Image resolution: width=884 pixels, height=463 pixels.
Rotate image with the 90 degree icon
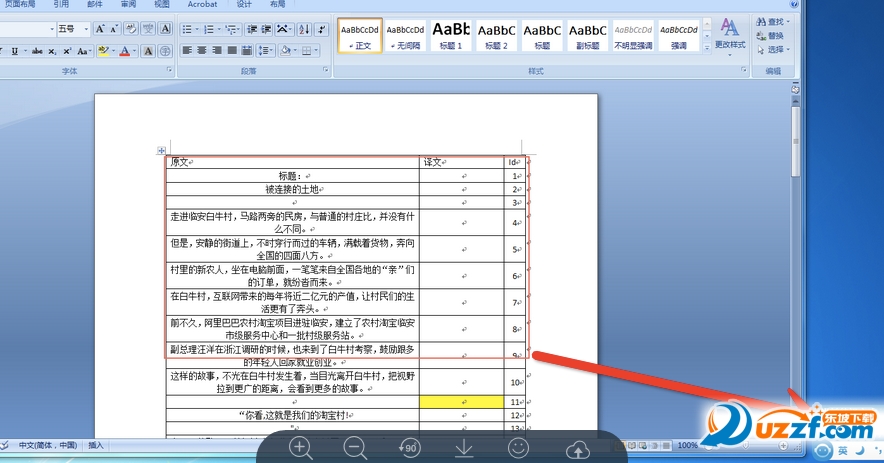tap(409, 448)
